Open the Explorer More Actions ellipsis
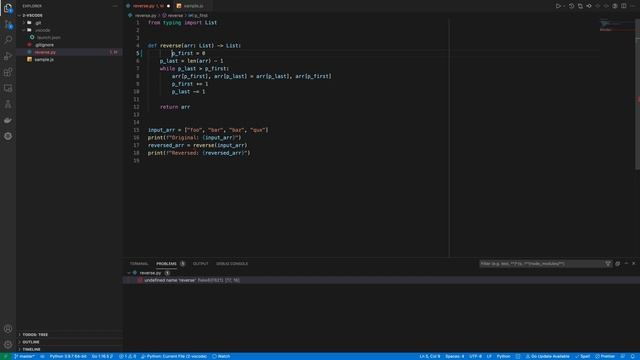The width and height of the screenshot is (640, 360). point(115,6)
